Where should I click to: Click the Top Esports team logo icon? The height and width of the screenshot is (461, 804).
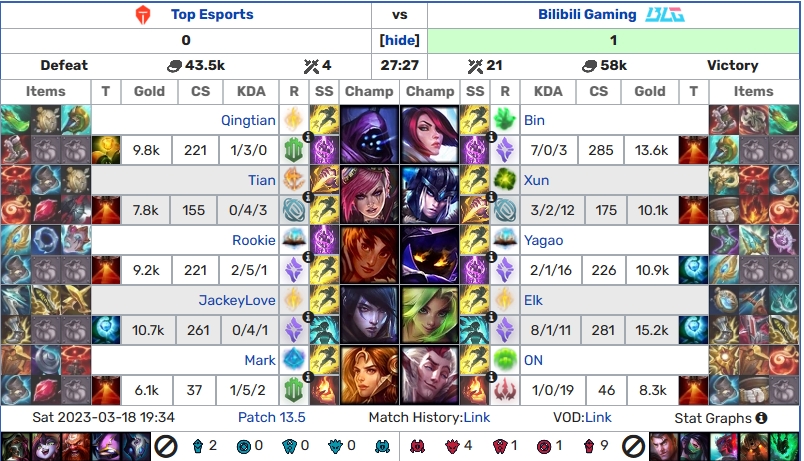coord(143,15)
